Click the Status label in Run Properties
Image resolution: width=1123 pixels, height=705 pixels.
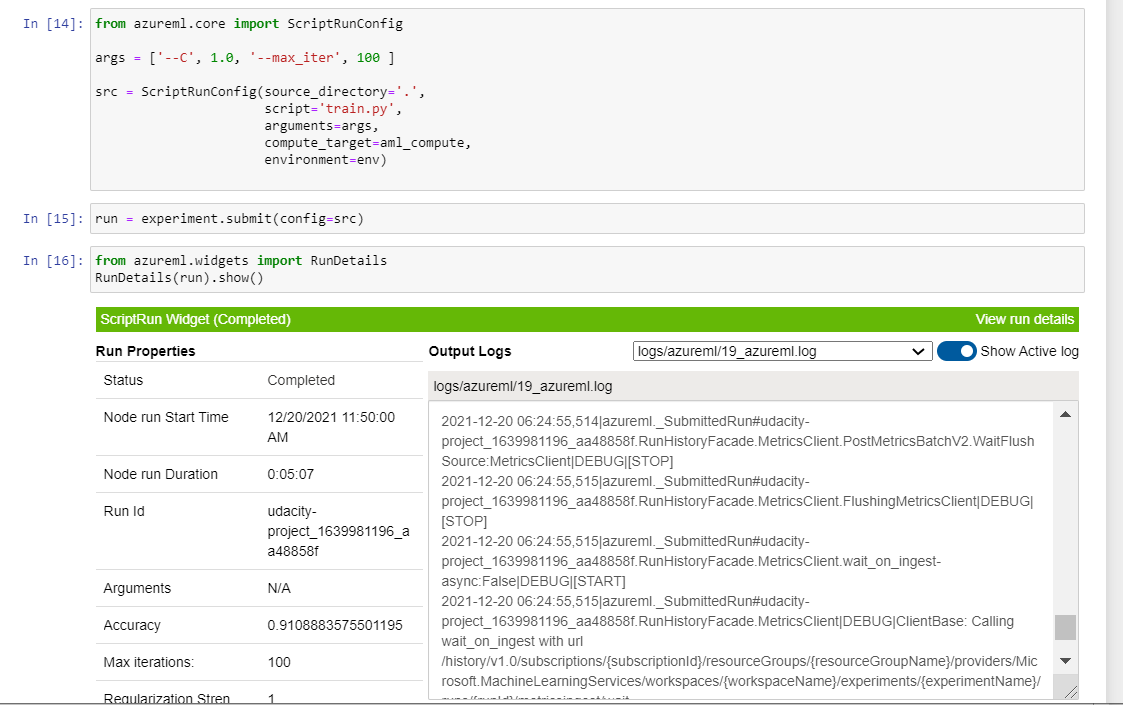tap(123, 380)
